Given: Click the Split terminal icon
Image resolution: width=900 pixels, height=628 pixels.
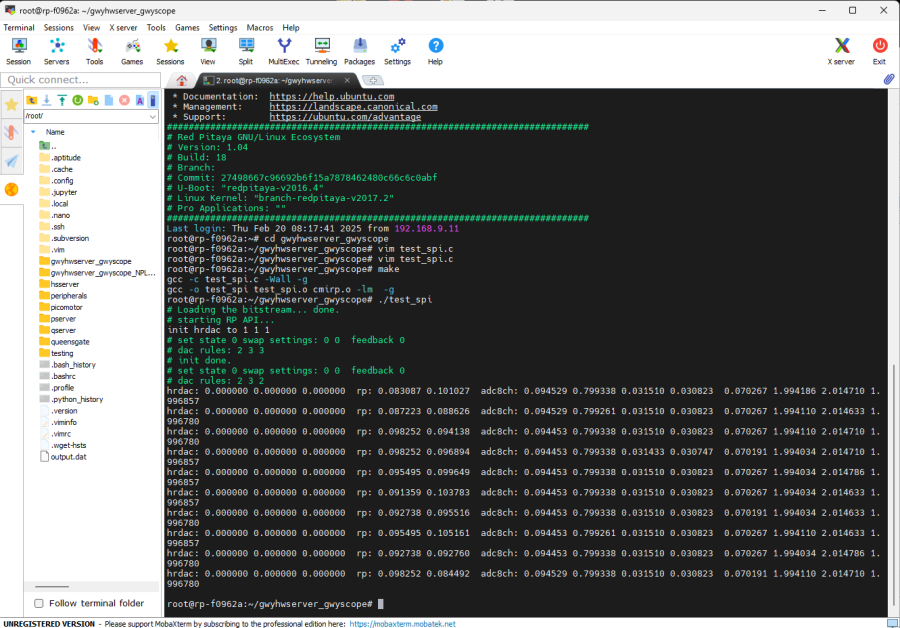Looking at the screenshot, I should pyautogui.click(x=246, y=51).
